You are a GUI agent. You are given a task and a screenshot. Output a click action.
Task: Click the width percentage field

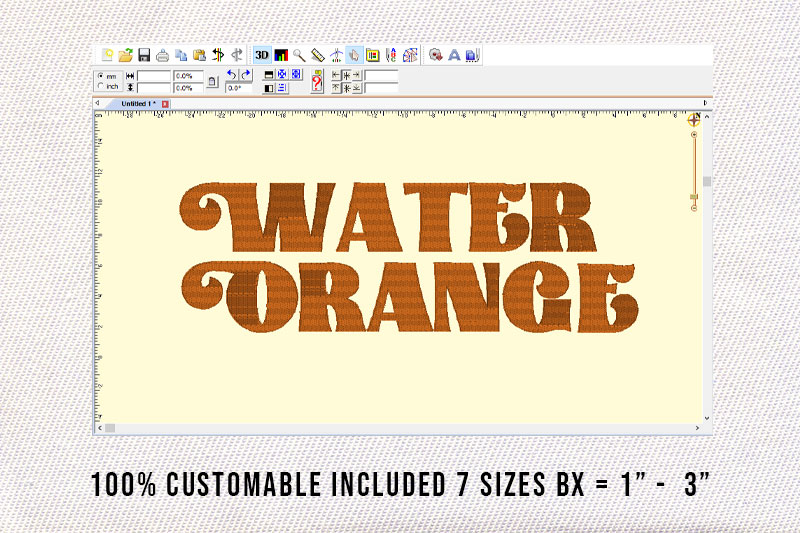click(188, 76)
